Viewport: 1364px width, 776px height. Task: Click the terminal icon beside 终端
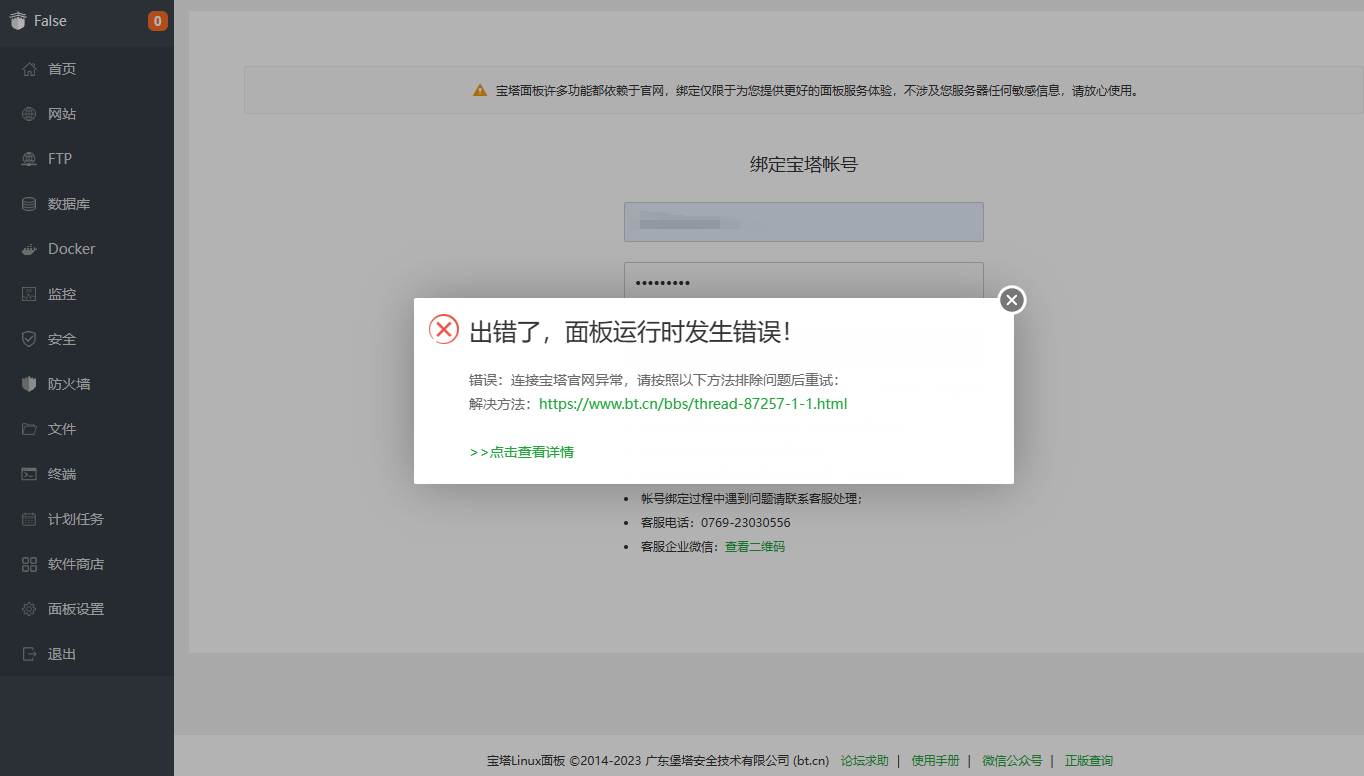pyautogui.click(x=29, y=474)
